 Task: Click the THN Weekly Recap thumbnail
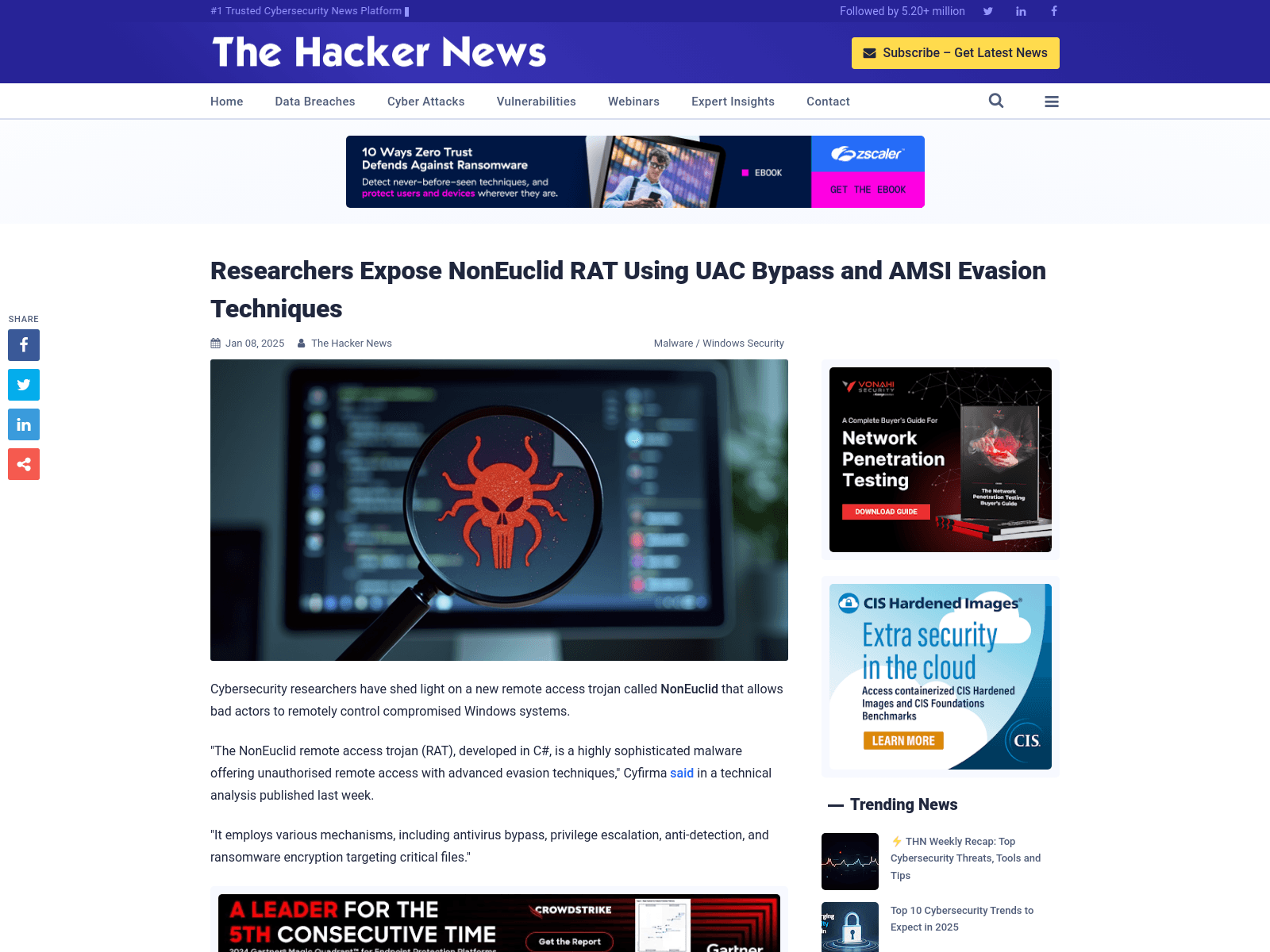[850, 862]
